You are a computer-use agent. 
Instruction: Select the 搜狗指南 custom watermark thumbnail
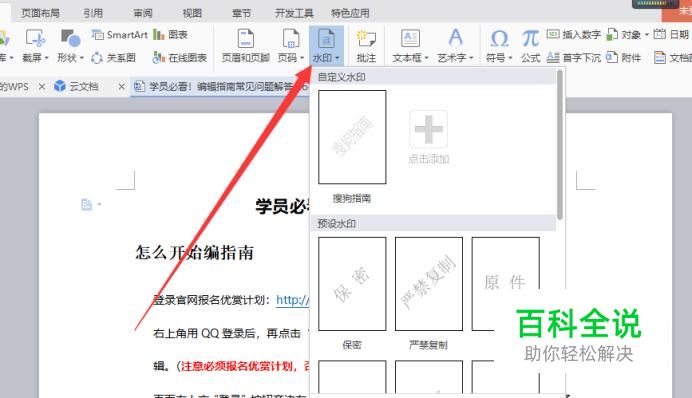[x=352, y=137]
